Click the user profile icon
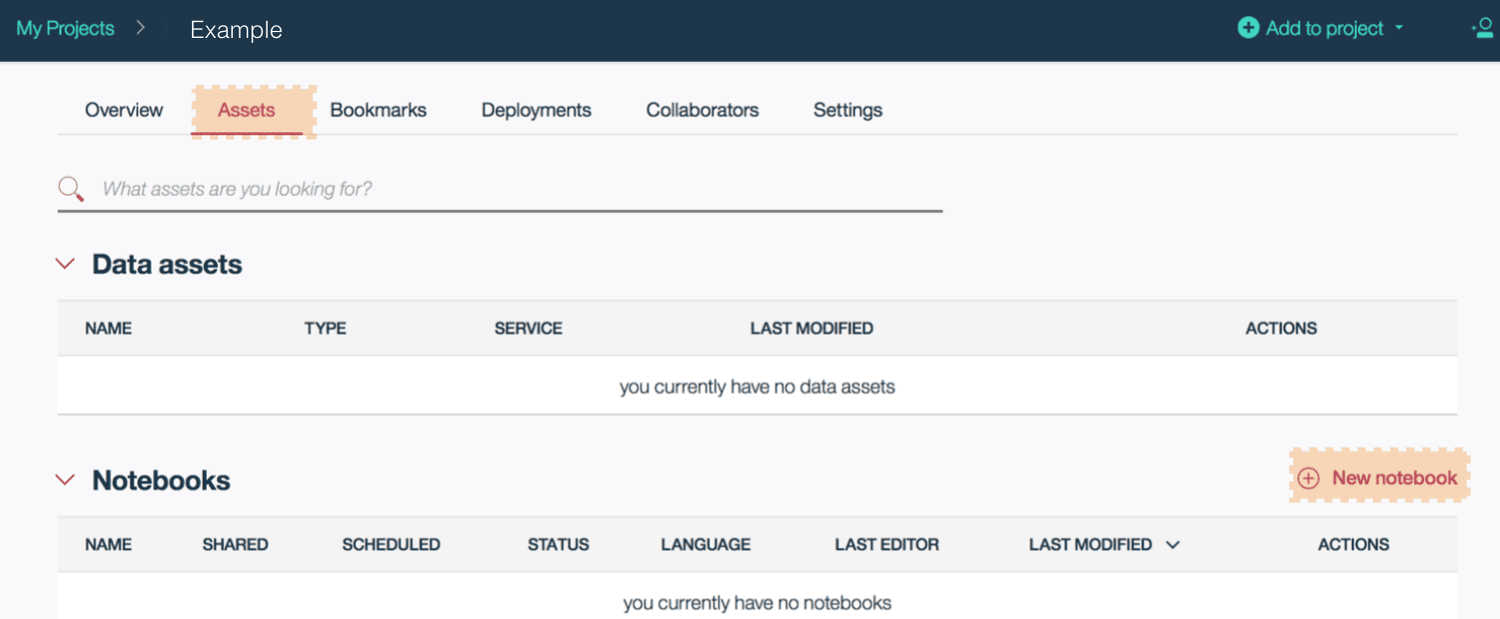 pyautogui.click(x=1484, y=28)
